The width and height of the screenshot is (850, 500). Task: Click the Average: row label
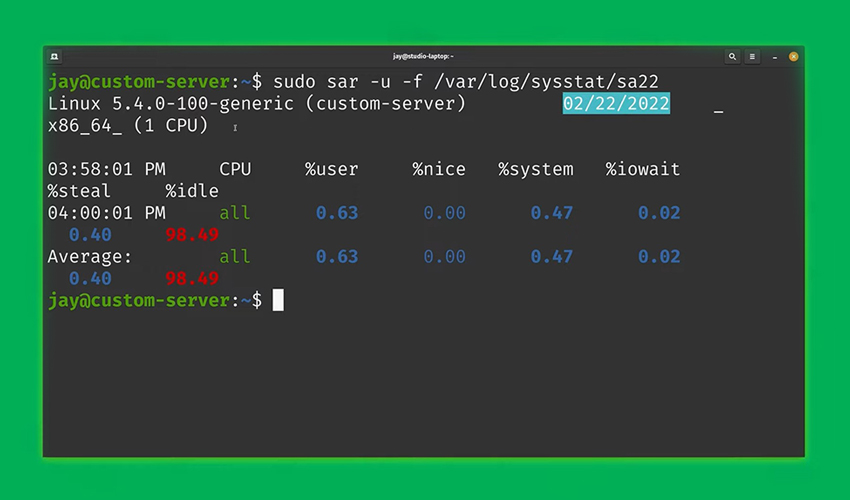(x=90, y=257)
